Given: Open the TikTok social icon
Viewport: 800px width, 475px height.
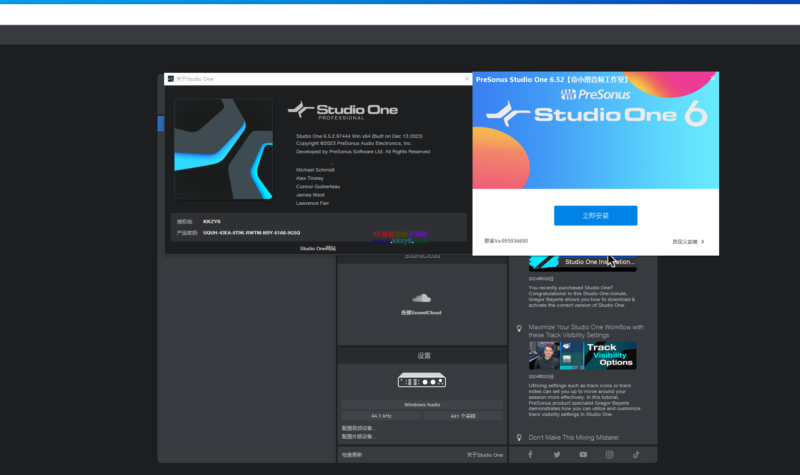Looking at the screenshot, I should [636, 455].
